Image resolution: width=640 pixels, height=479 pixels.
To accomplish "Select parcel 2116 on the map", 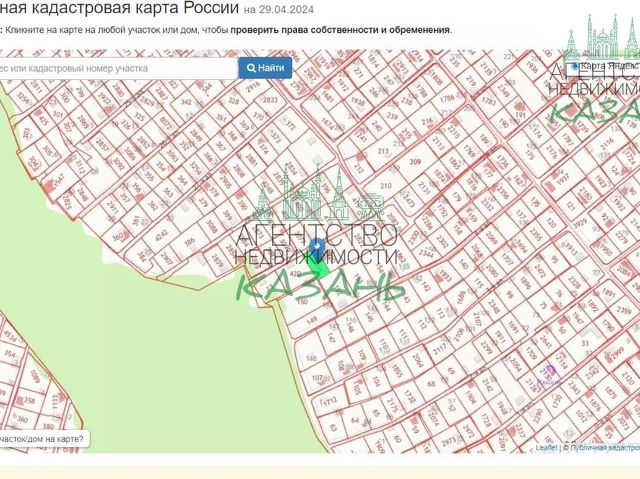I will click(607, 143).
